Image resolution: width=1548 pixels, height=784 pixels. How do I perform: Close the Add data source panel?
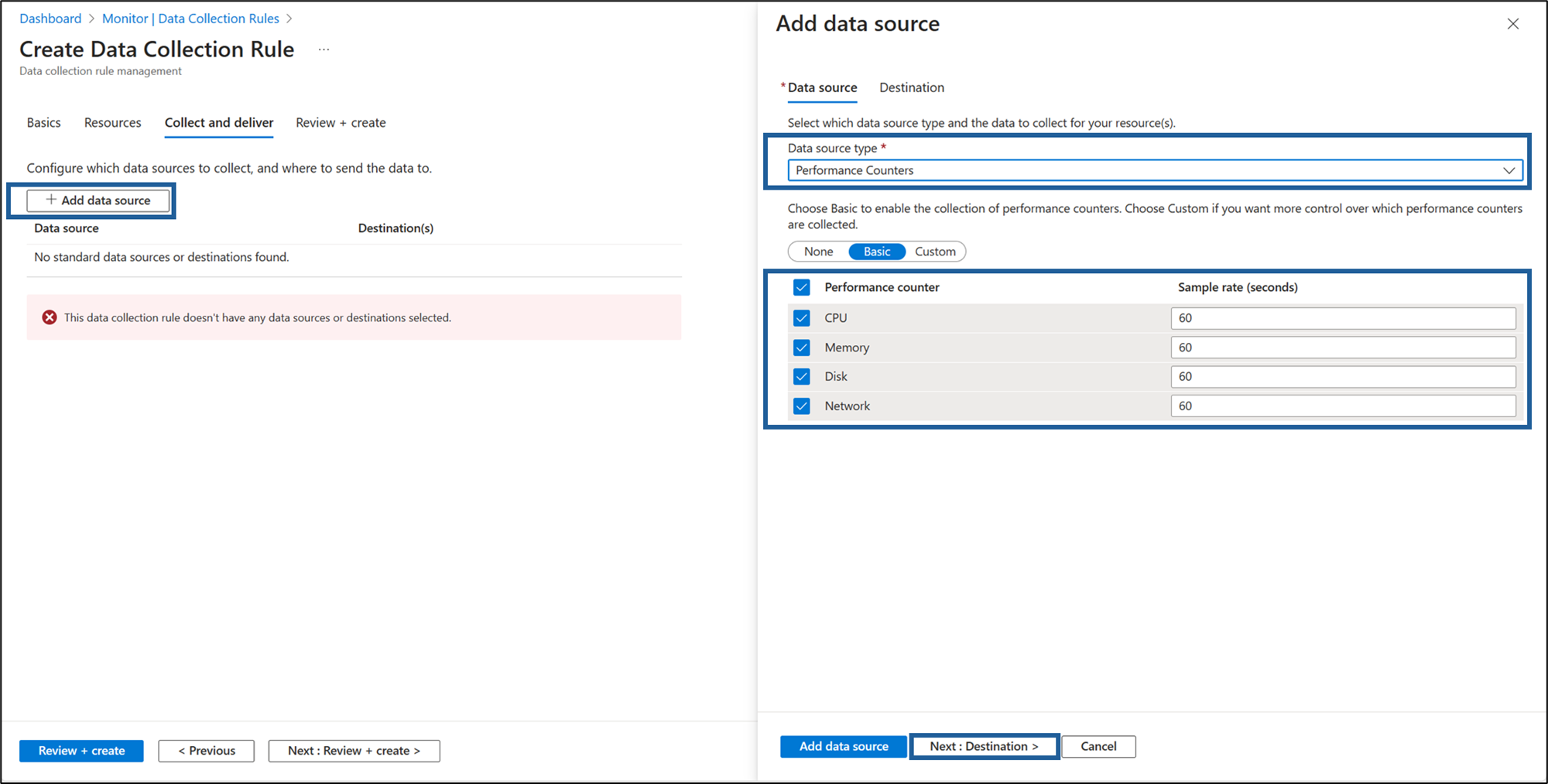click(1512, 24)
